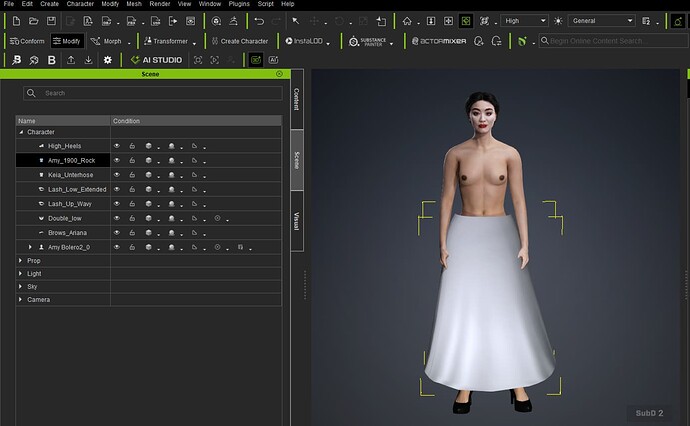The width and height of the screenshot is (690, 426).
Task: Hide the Double_low item
Action: 117,218
